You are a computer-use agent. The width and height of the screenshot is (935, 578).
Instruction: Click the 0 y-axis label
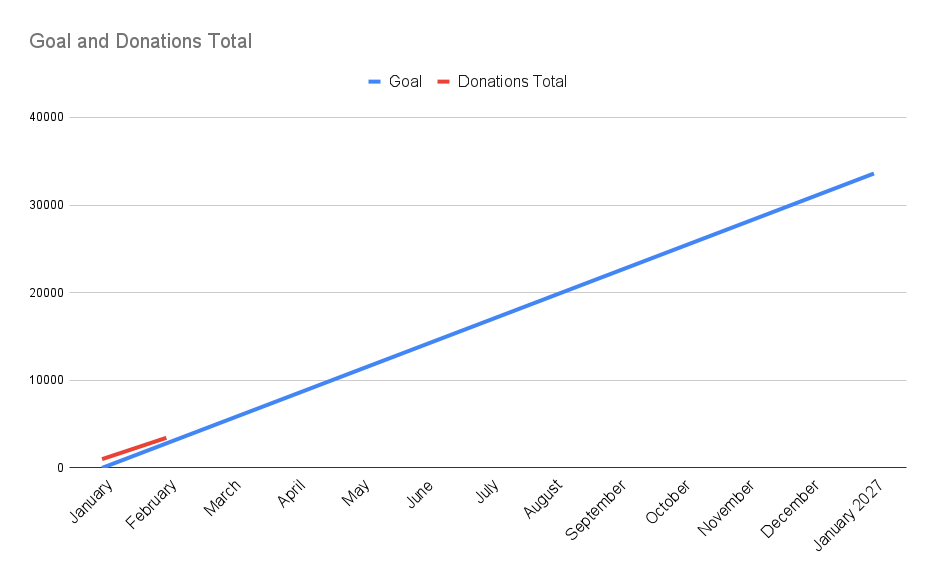(60, 467)
